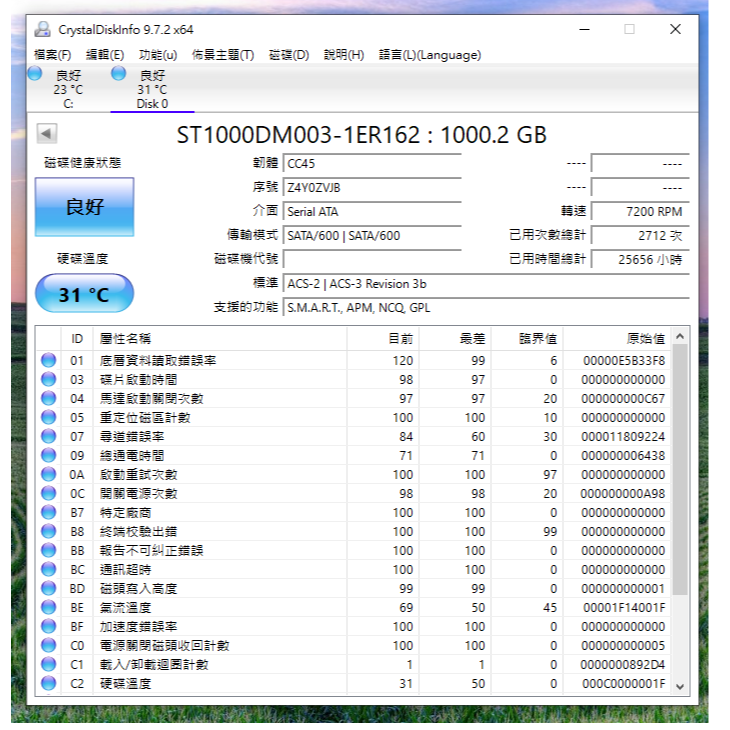Click the status orb of attribute 0A

click(48, 475)
